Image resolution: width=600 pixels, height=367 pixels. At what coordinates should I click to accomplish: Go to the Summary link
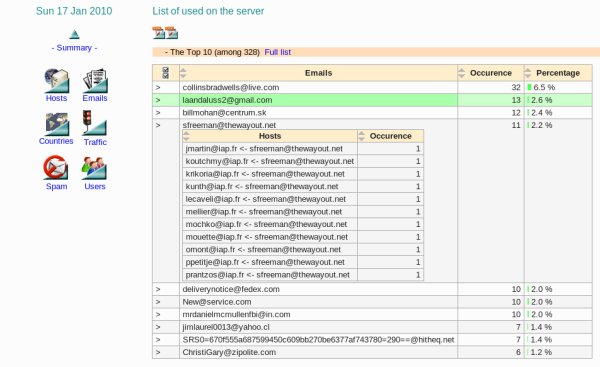(x=74, y=48)
